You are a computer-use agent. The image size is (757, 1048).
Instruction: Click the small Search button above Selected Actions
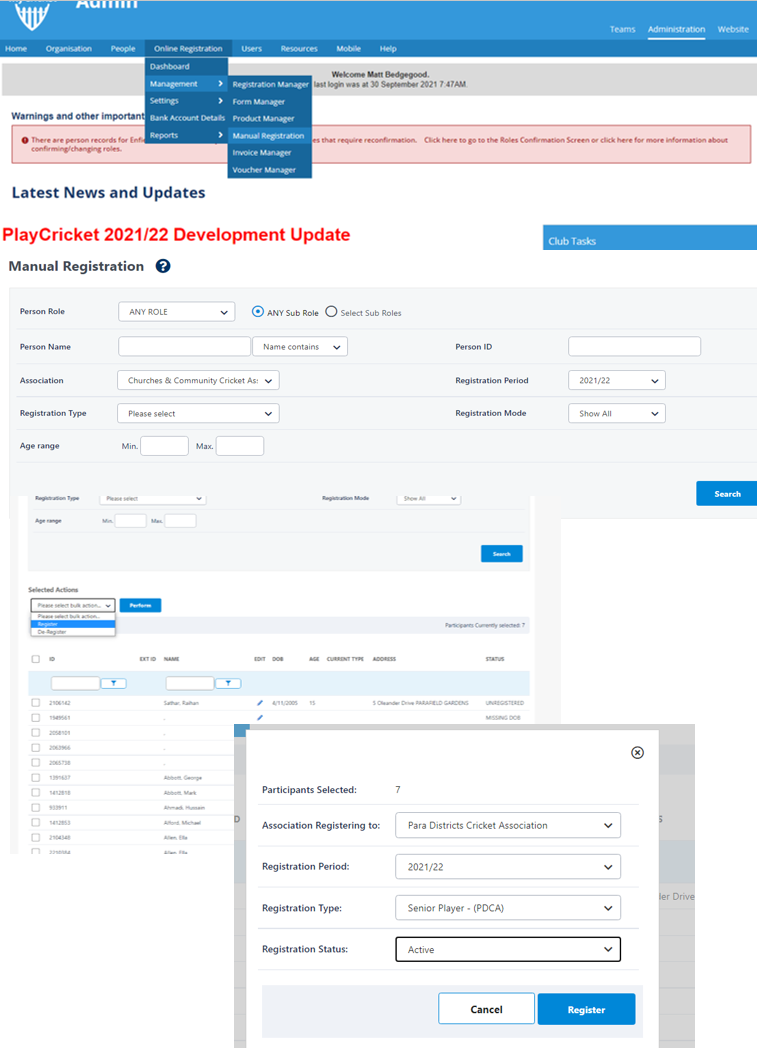coord(502,553)
